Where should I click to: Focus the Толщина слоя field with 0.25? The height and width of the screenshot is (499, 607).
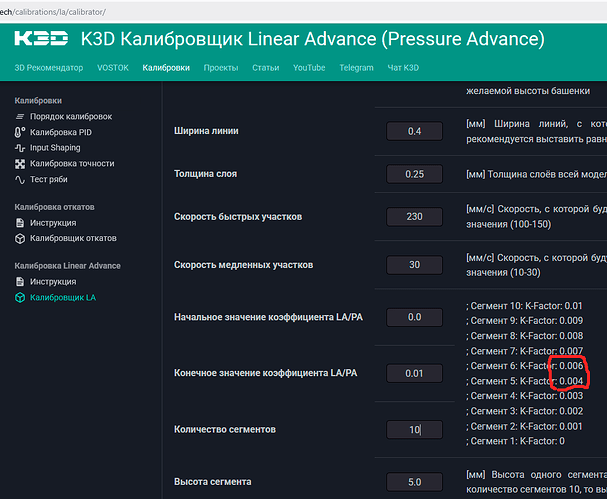click(x=414, y=174)
